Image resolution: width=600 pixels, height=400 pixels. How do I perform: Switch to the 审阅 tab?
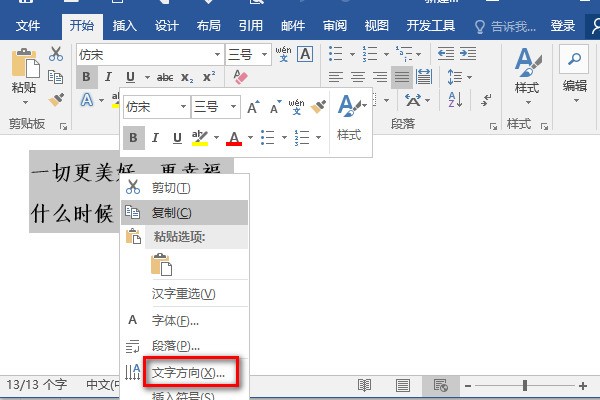pyautogui.click(x=335, y=26)
